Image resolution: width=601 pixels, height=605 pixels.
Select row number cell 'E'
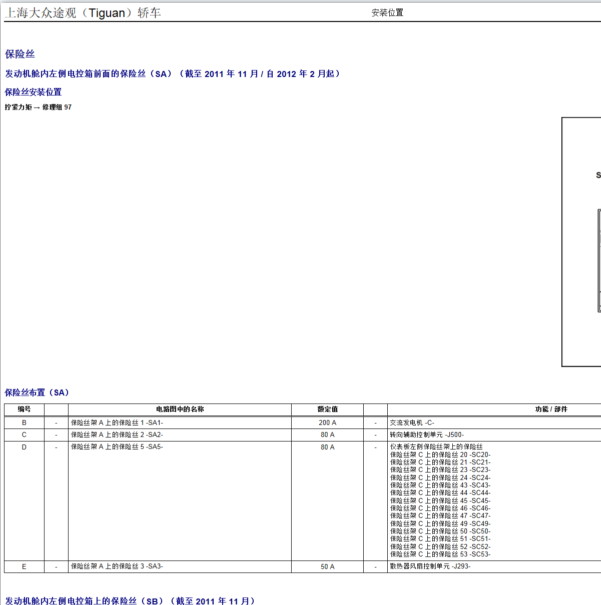coord(24,567)
